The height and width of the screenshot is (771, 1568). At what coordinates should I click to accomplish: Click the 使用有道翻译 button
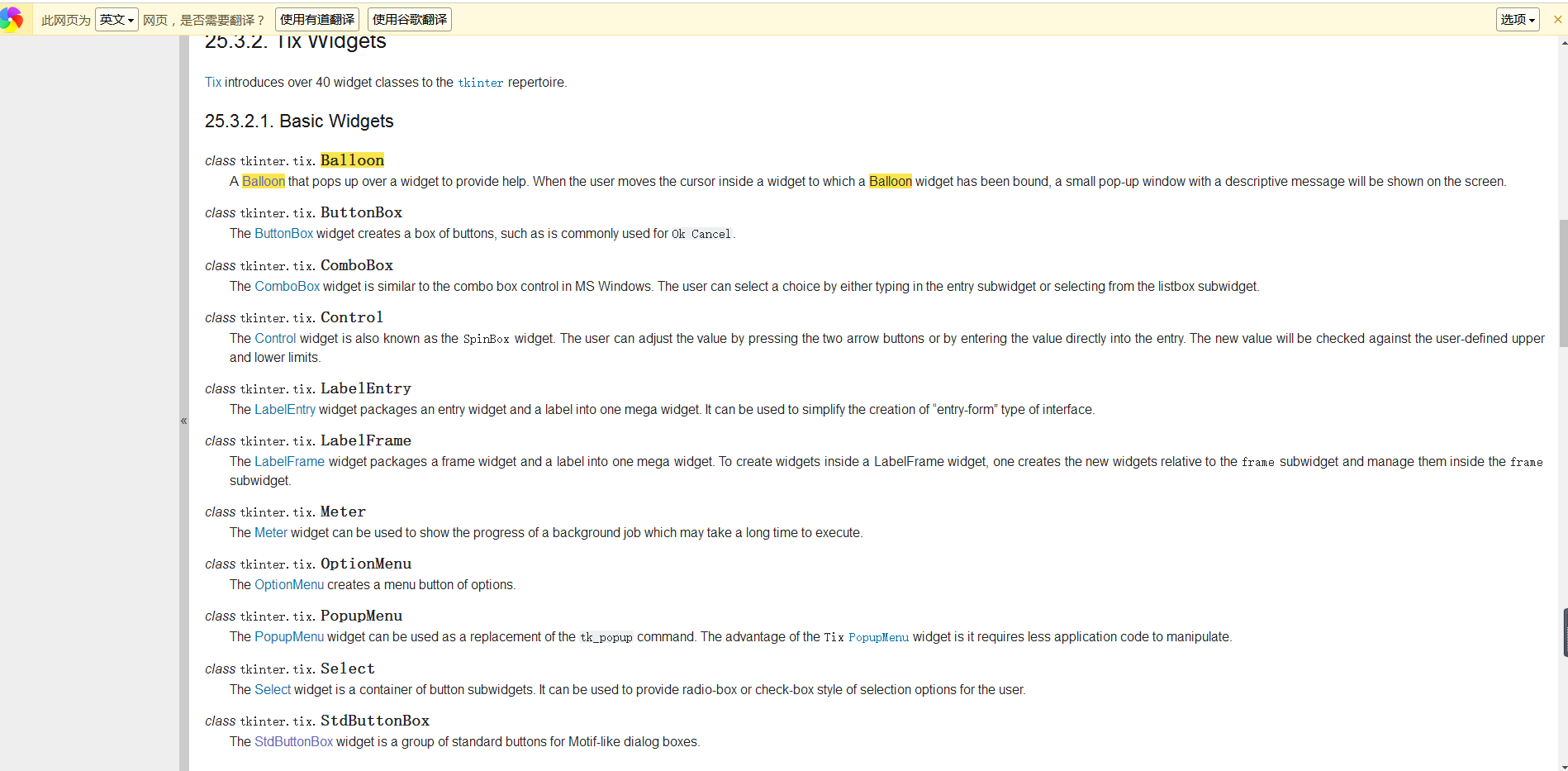[317, 19]
